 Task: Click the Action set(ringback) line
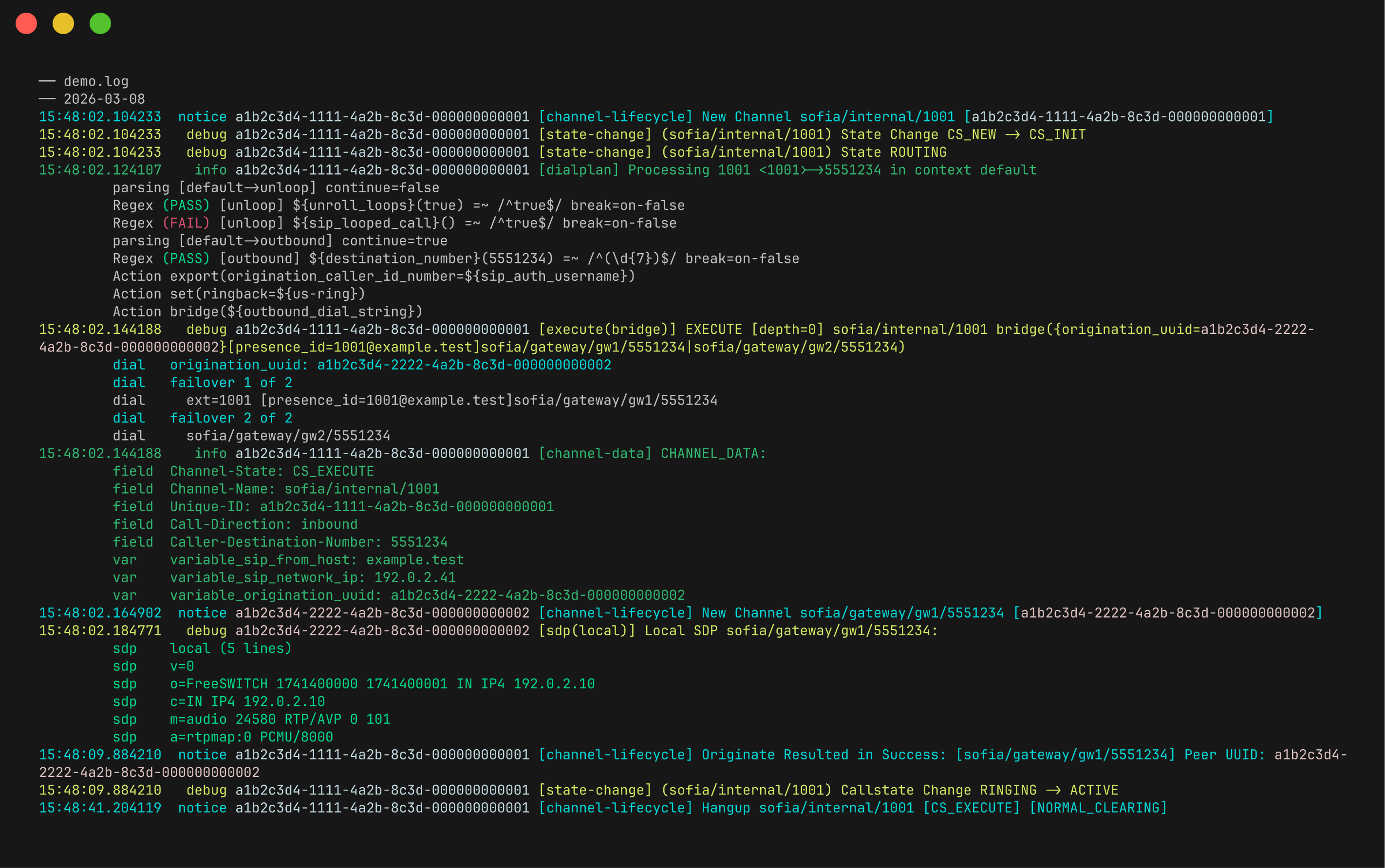pyautogui.click(x=239, y=294)
